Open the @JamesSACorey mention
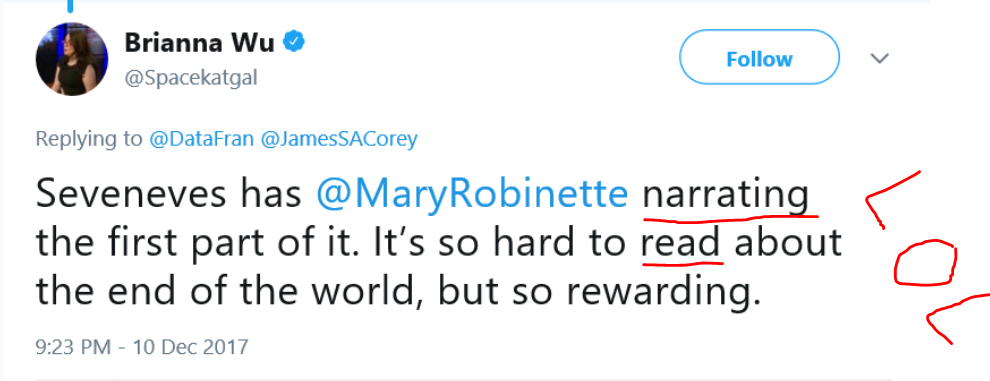This screenshot has width=990, height=381. tap(338, 139)
